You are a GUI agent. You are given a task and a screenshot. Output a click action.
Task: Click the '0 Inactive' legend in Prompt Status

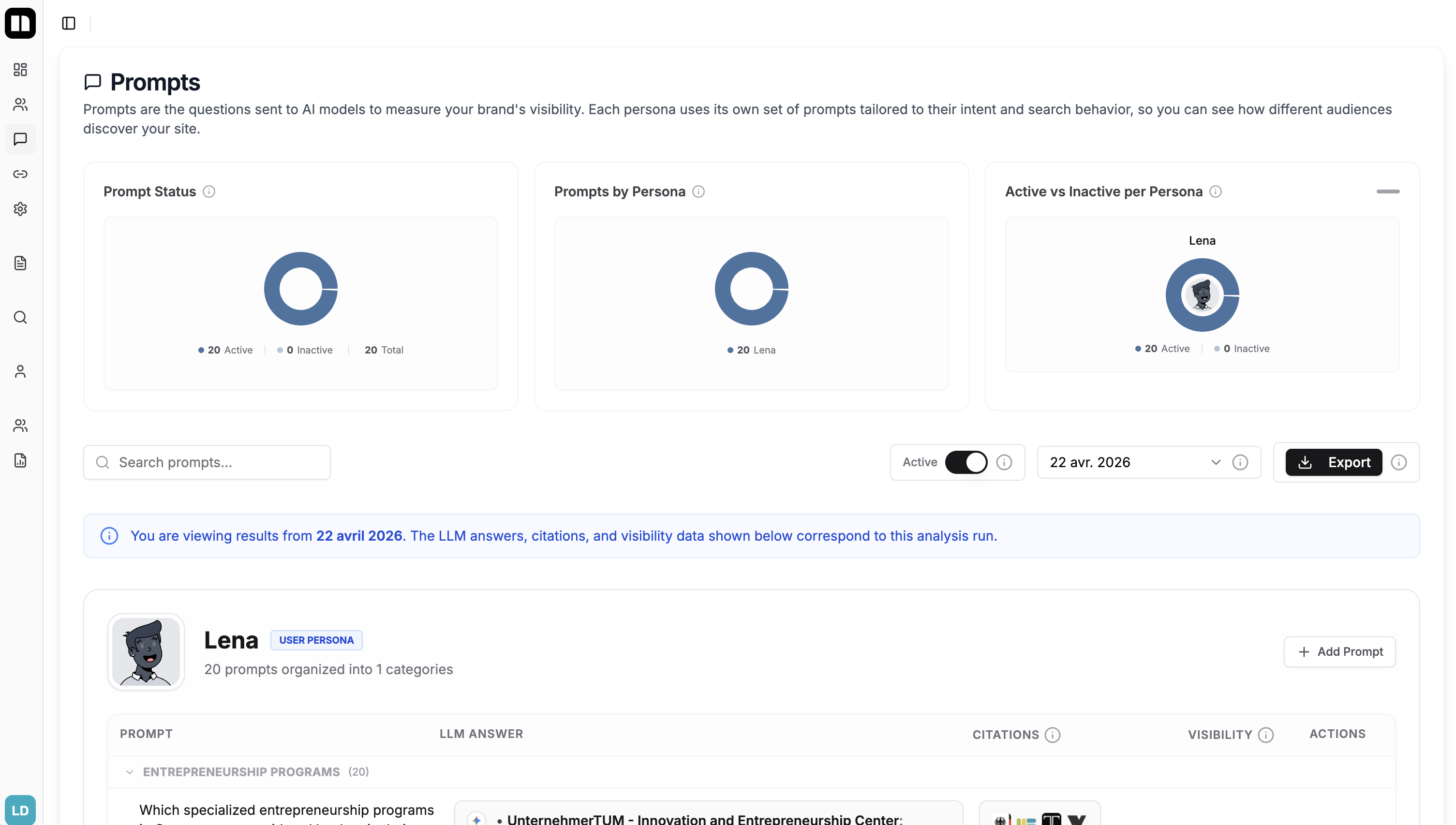[x=305, y=350]
